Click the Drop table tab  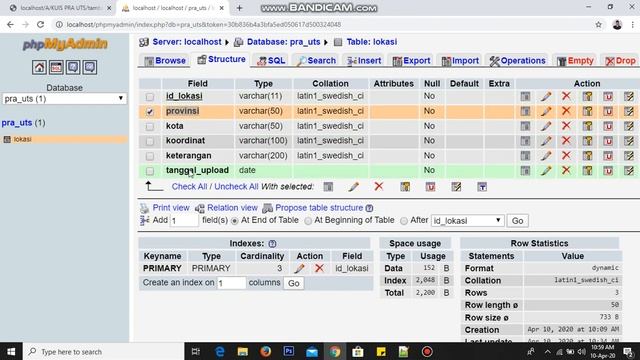(621, 61)
